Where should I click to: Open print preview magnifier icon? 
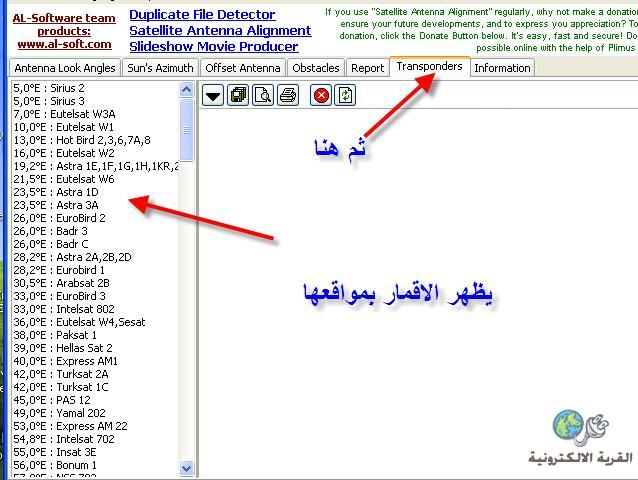click(263, 96)
